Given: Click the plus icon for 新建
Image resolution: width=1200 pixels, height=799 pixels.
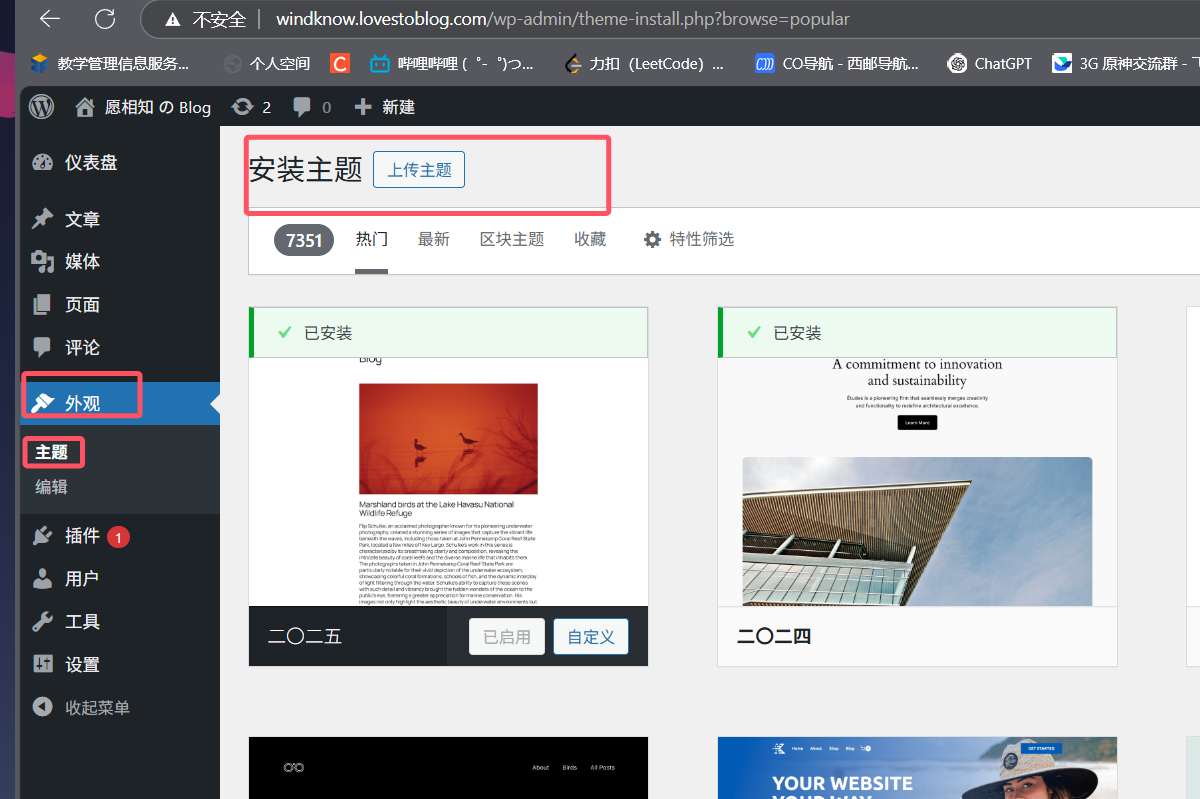Looking at the screenshot, I should [363, 107].
